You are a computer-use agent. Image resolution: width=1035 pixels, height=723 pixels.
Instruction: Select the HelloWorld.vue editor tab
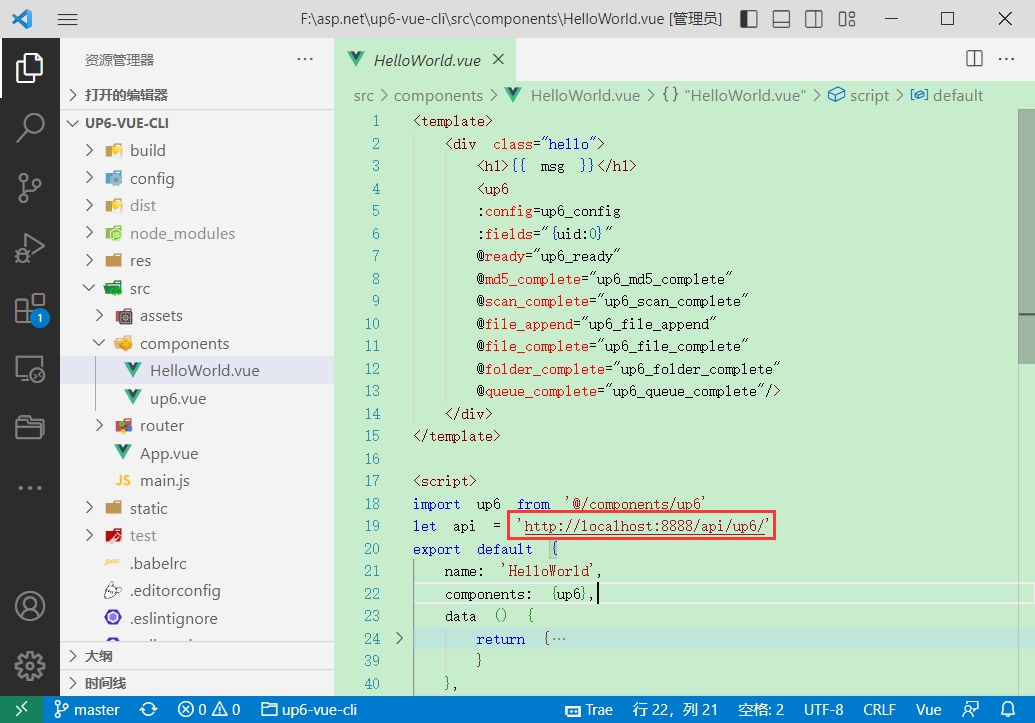click(427, 60)
